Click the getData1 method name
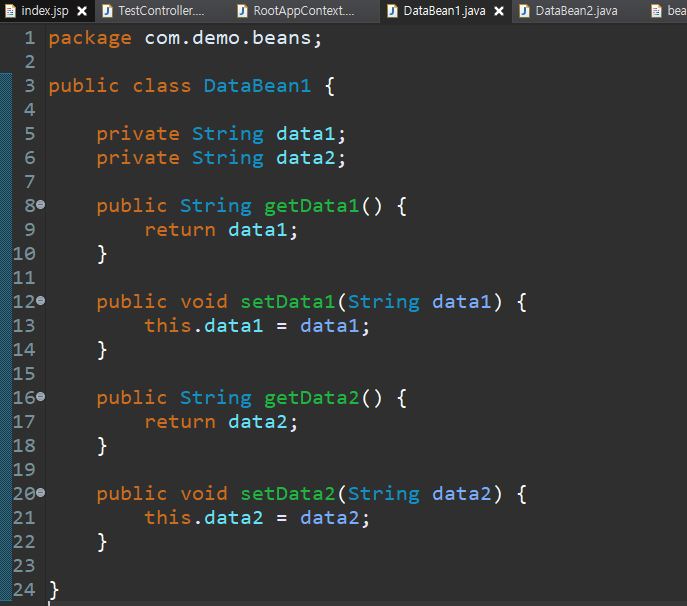Screen dimensions: 687x606 click(x=312, y=206)
